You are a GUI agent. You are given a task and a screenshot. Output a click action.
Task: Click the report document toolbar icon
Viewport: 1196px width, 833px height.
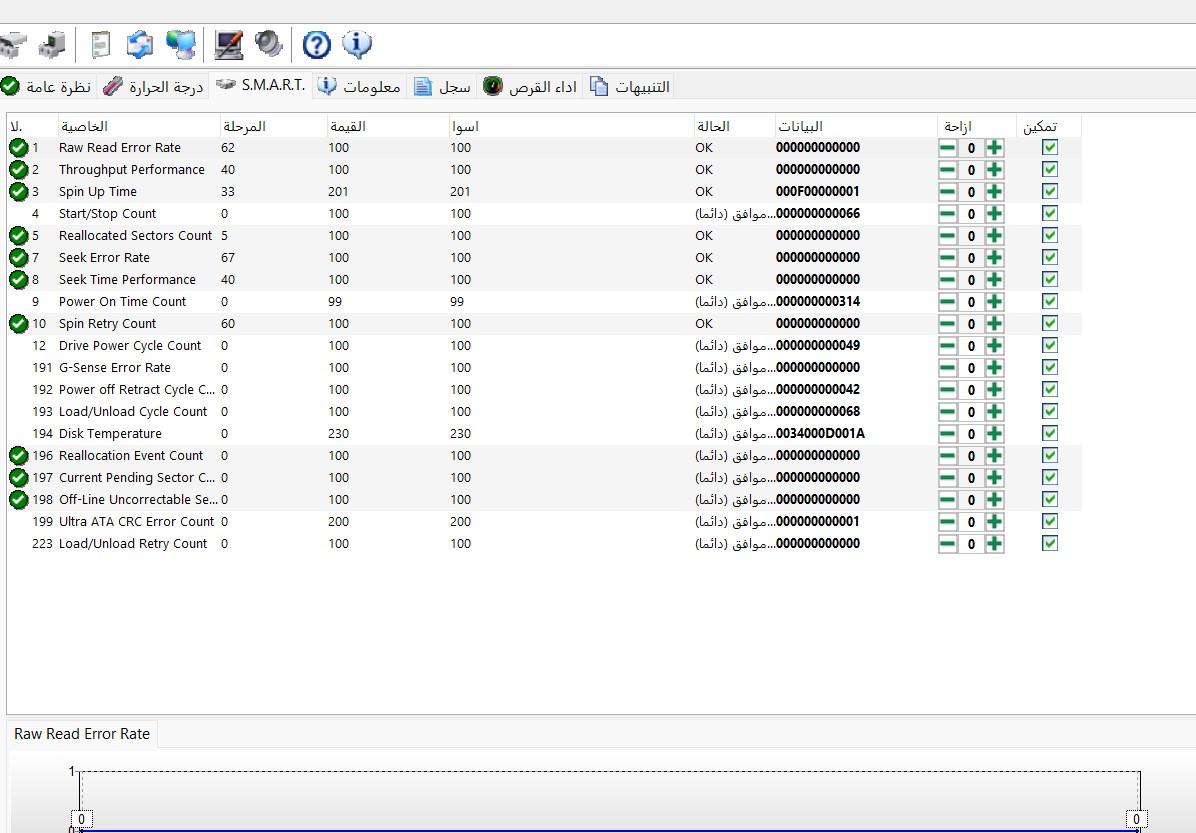point(101,44)
